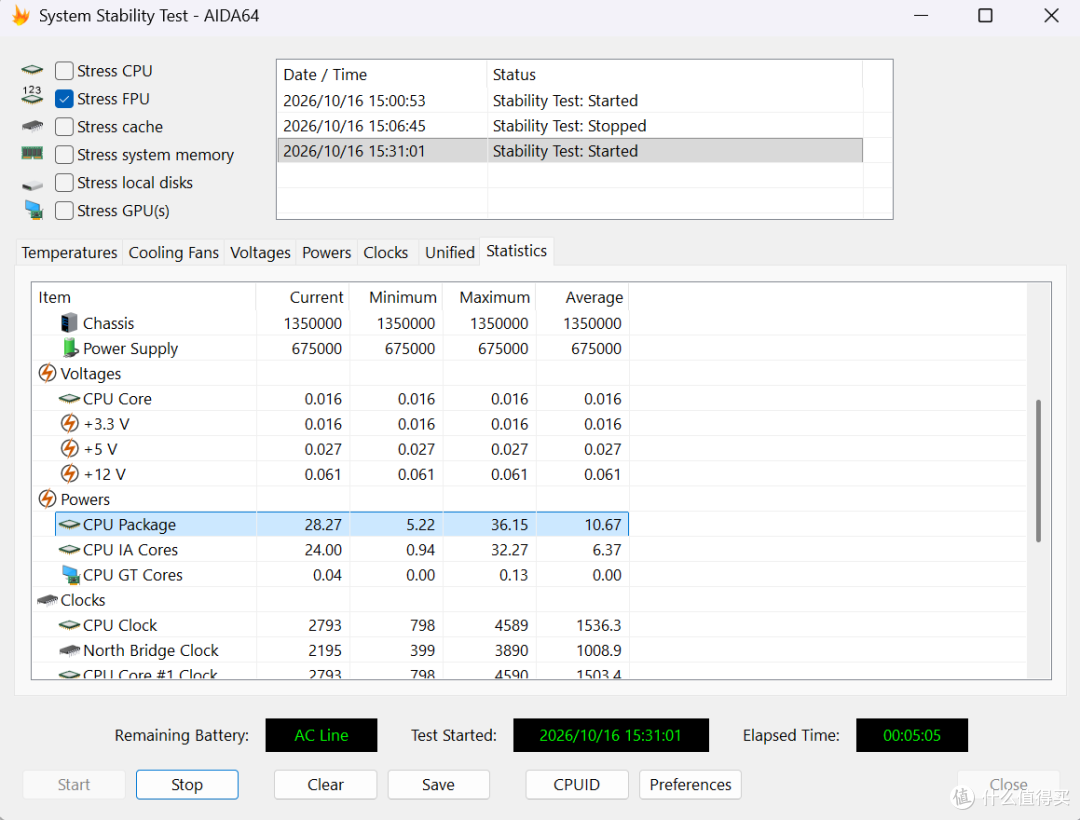Click the Average column header
This screenshot has width=1080, height=820.
[x=583, y=297]
